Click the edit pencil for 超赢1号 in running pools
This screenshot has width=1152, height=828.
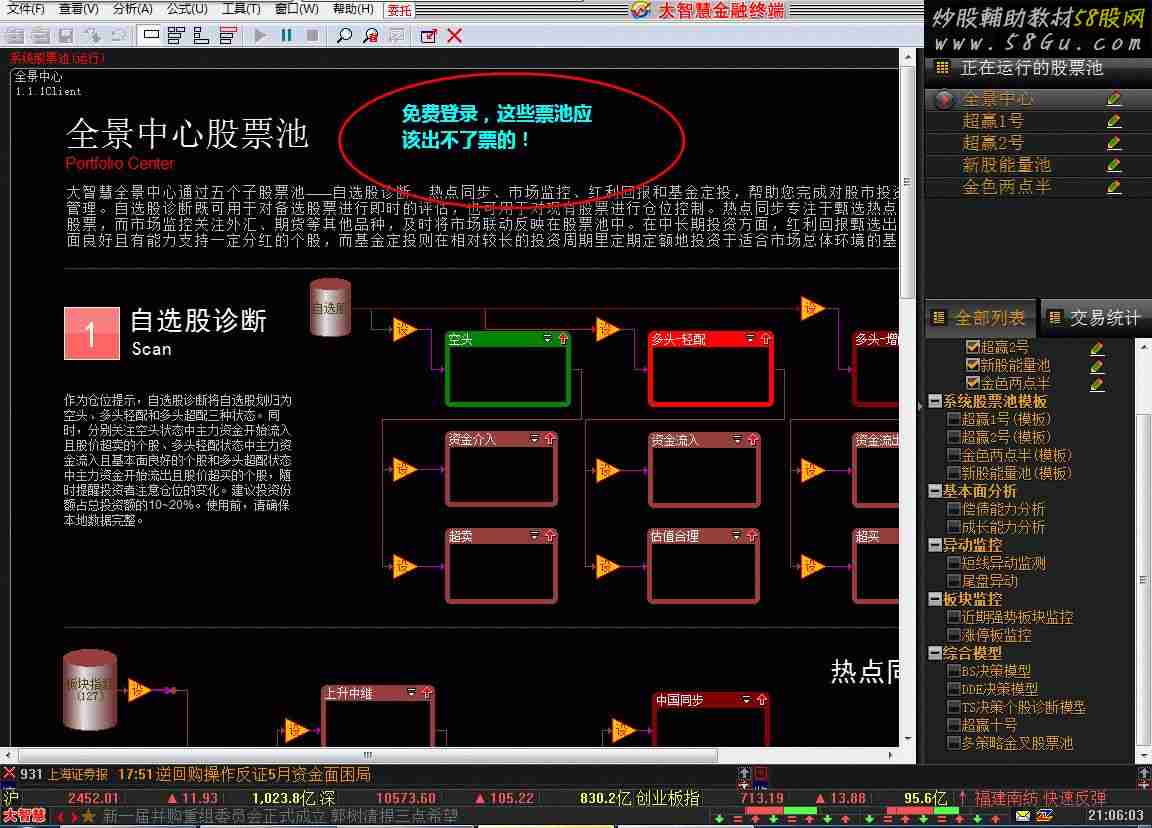click(x=1114, y=120)
